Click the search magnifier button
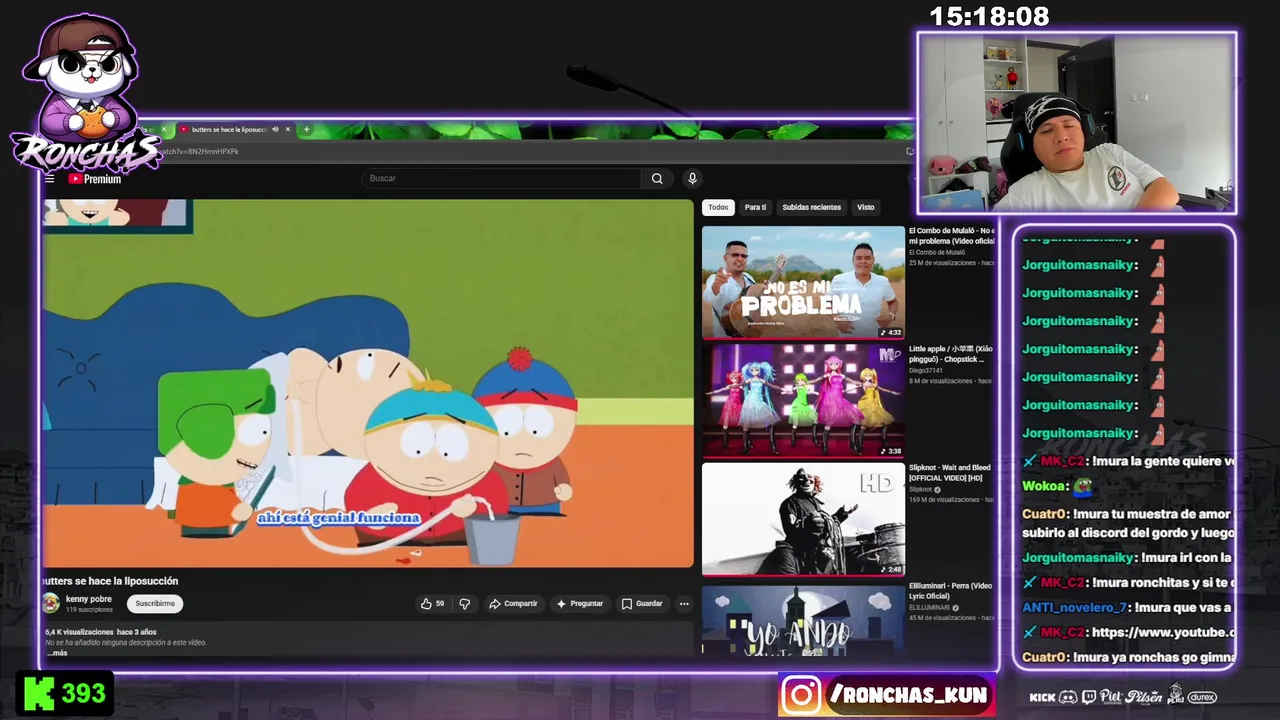Screen dimensions: 1280x720 click(x=657, y=178)
